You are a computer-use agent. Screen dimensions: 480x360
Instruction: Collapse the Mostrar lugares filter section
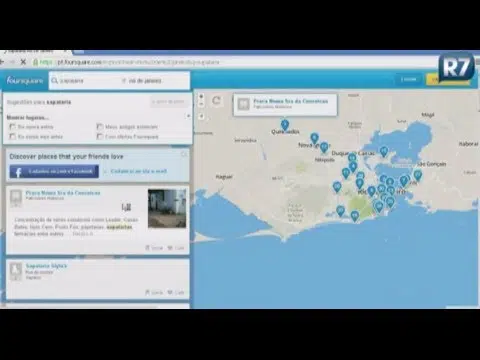(x=188, y=116)
